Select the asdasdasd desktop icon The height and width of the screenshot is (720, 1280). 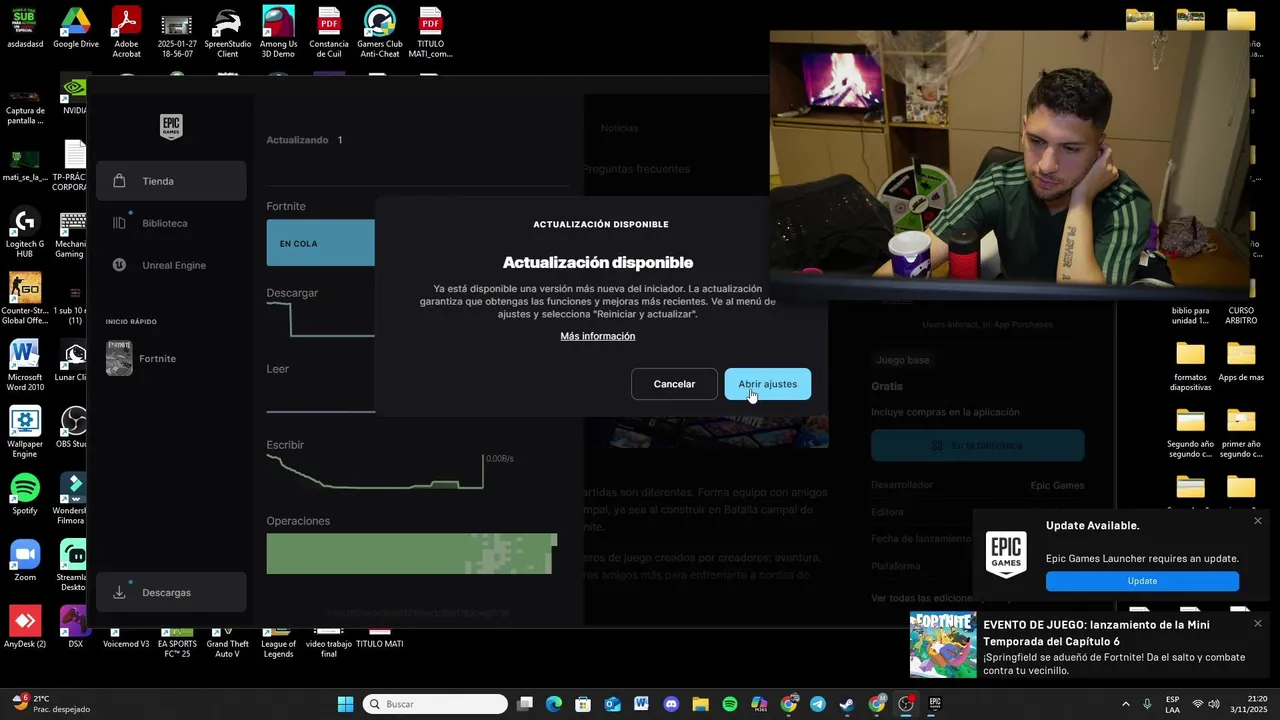[x=25, y=28]
